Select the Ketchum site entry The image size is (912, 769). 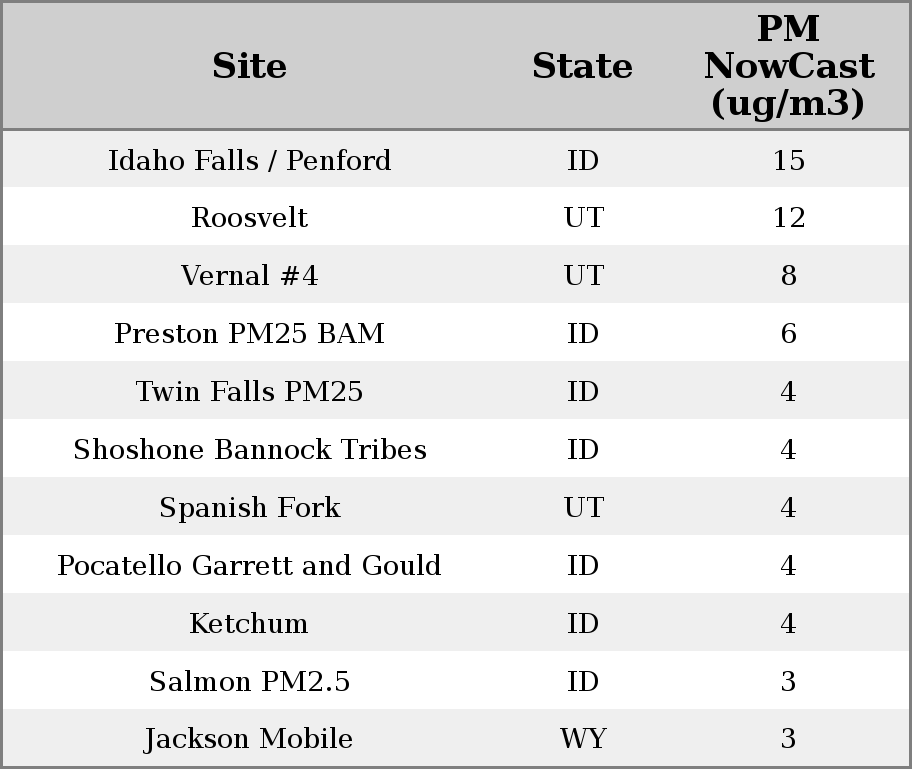(x=249, y=624)
